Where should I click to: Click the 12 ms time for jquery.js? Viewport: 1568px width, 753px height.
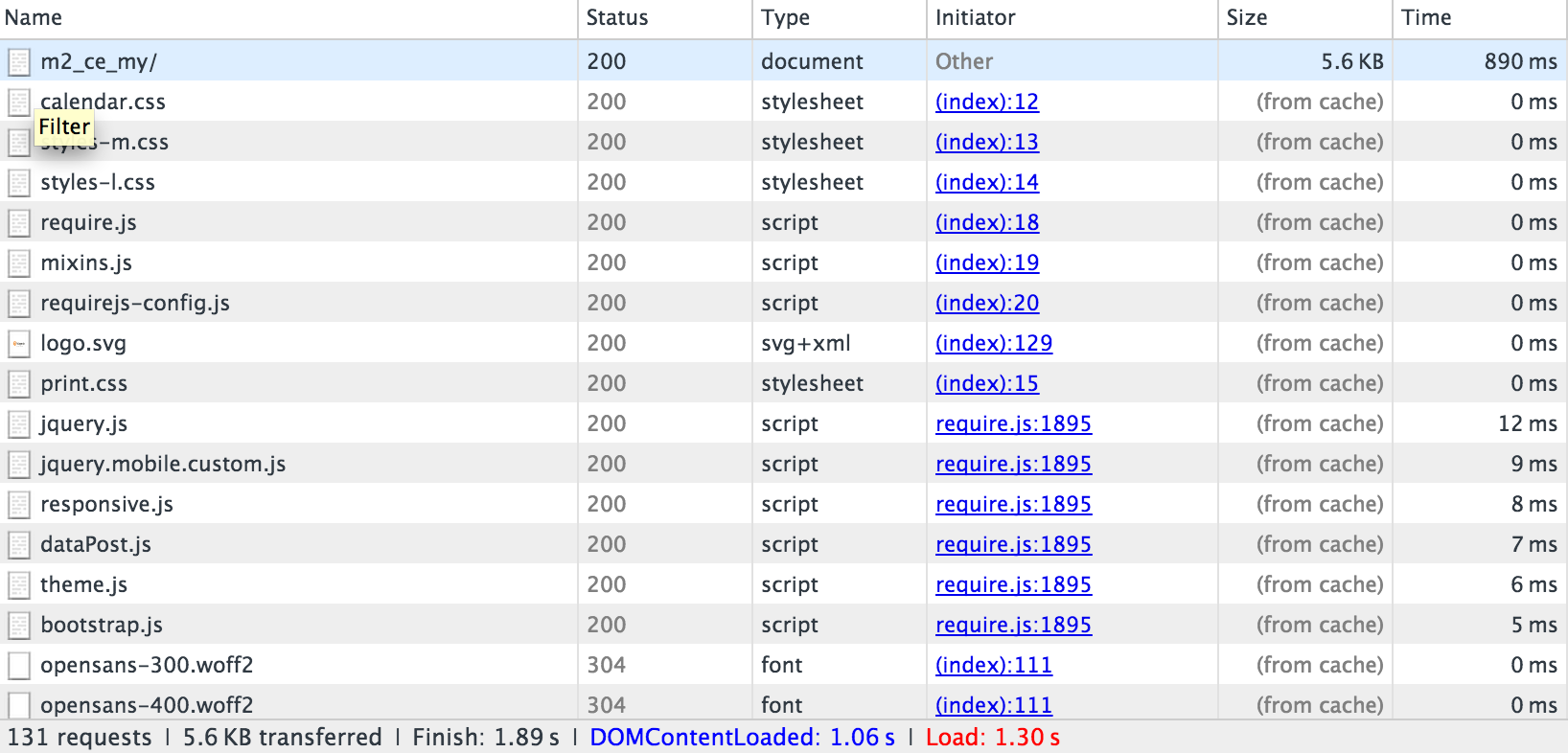pos(1528,423)
